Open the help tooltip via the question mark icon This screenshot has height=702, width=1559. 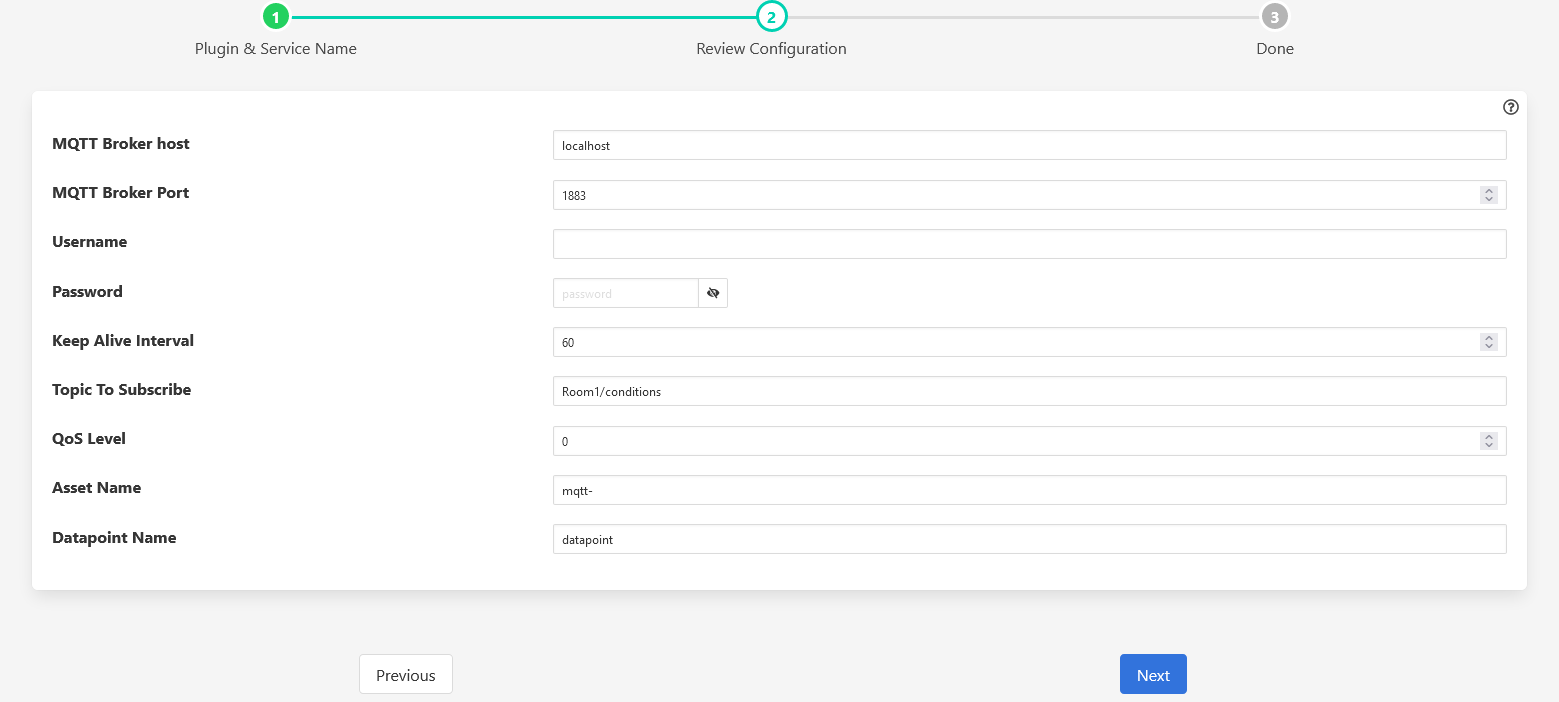[1511, 107]
